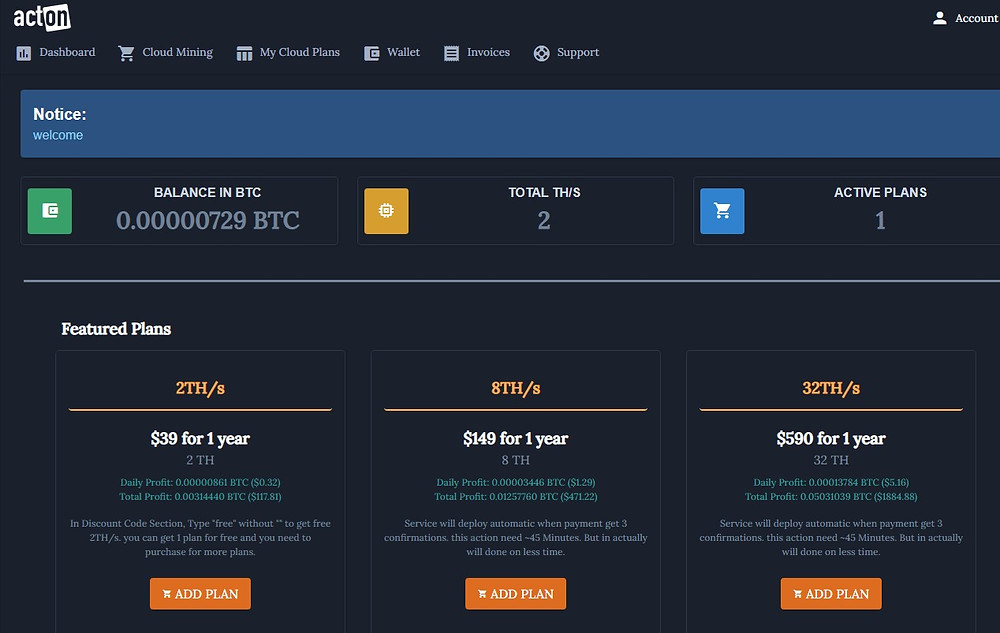
Task: Click the blue cart Active Plans icon
Action: coord(722,211)
